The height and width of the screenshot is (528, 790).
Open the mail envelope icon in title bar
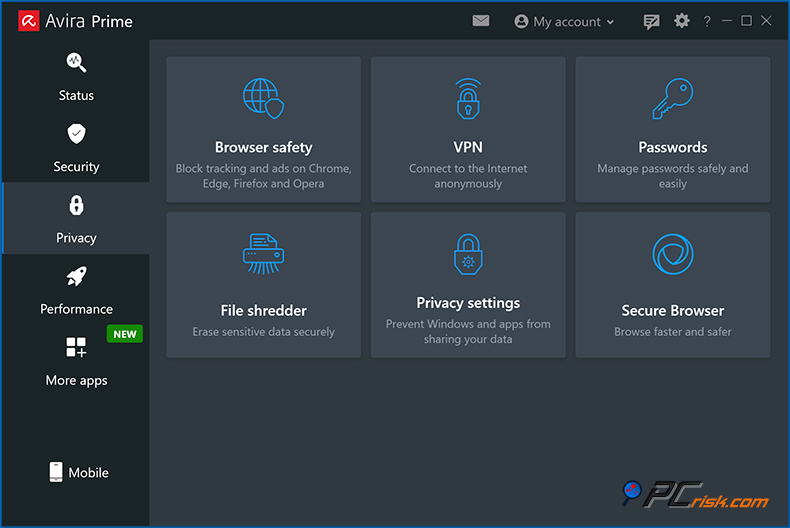(x=481, y=21)
